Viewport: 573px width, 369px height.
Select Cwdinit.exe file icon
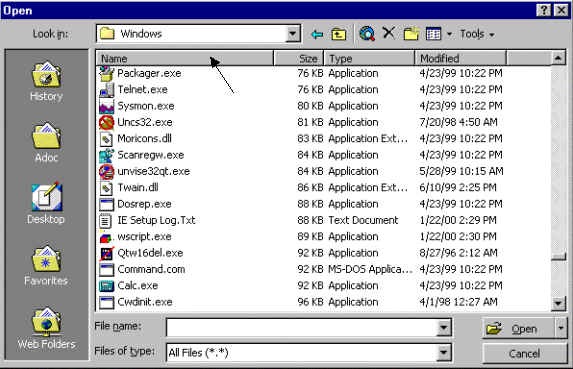click(x=106, y=302)
